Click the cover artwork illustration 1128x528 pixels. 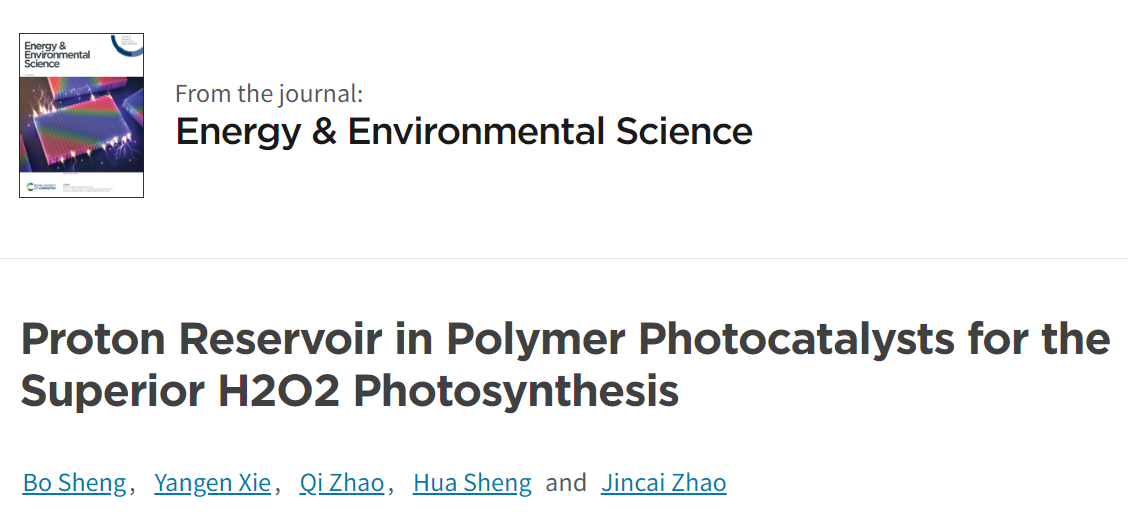pos(81,124)
